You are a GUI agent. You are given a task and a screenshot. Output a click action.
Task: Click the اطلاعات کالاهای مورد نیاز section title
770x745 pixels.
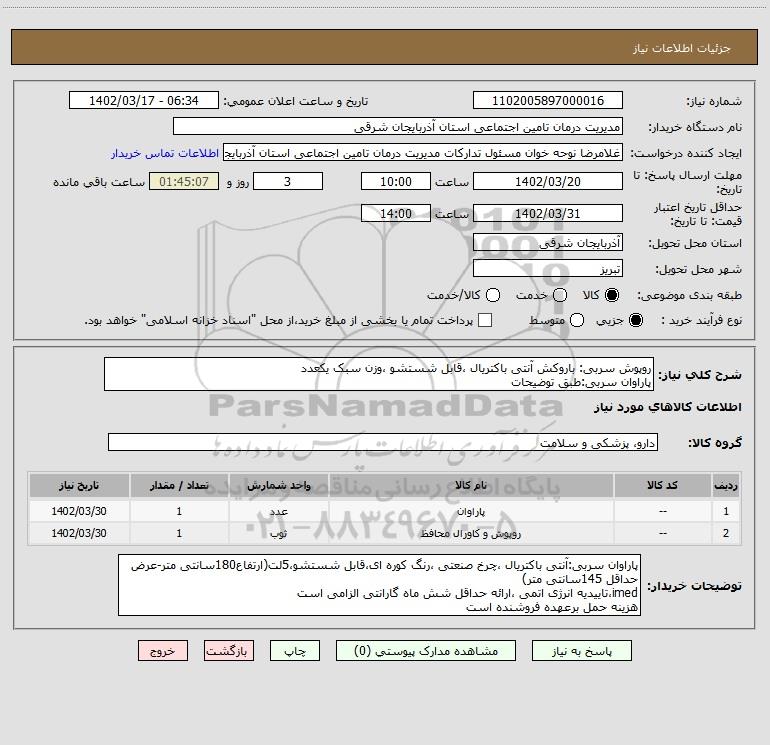667,407
